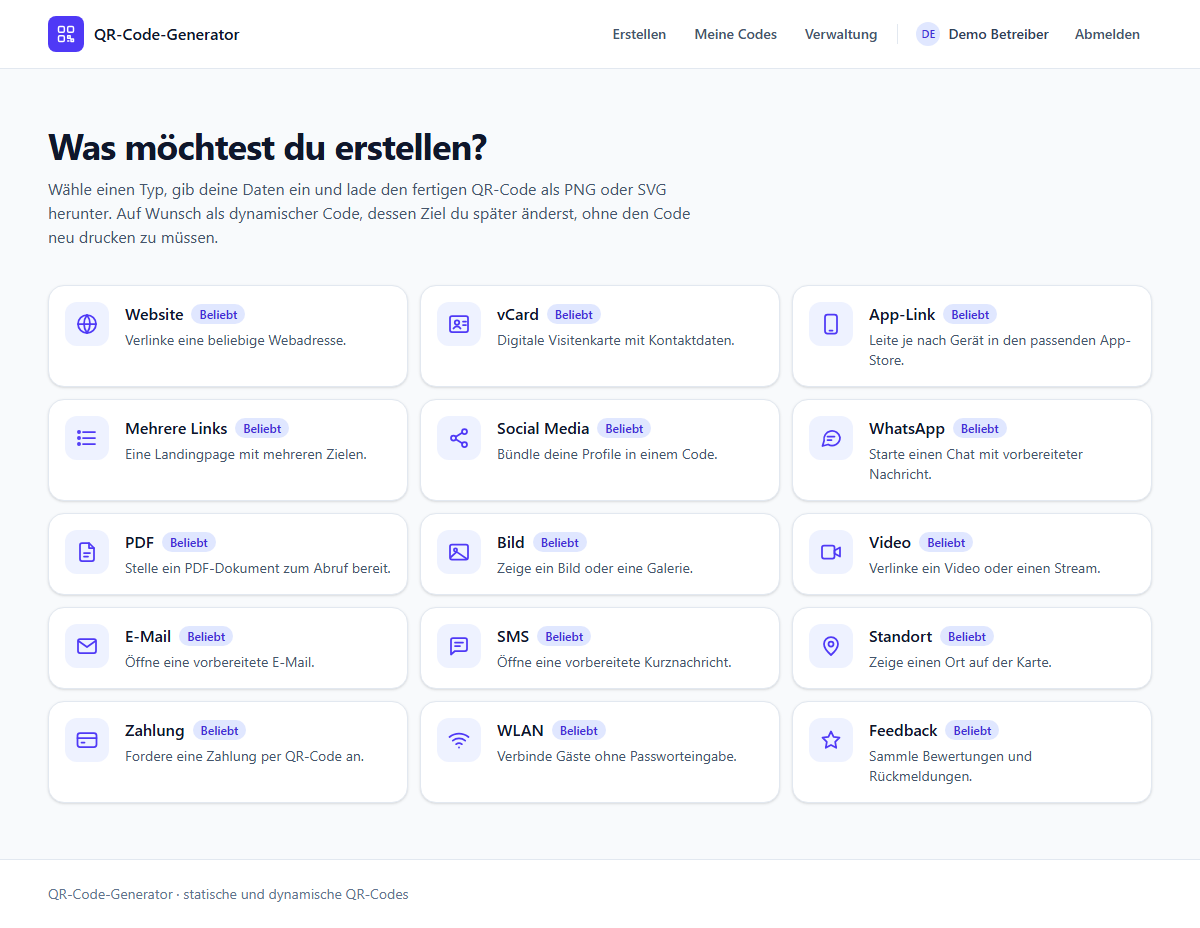Click 'Verlinke eine beliebige Webadresse.'

[236, 340]
